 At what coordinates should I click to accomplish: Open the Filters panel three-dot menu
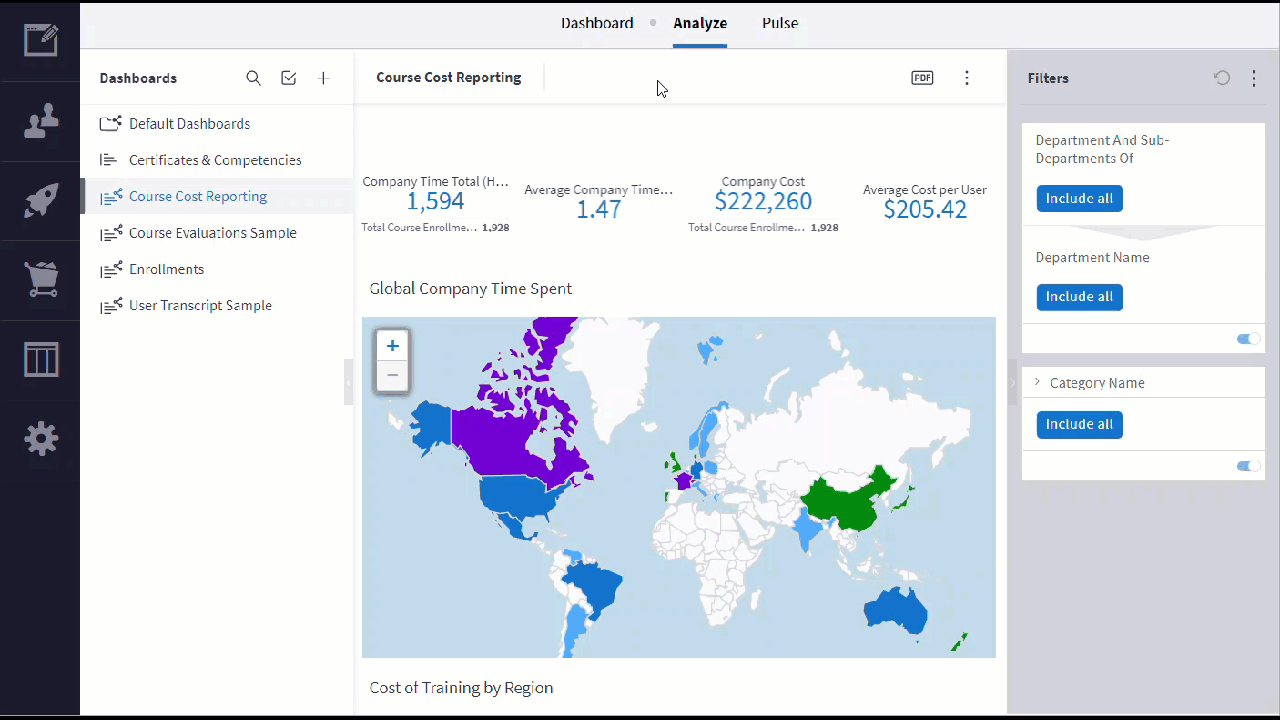pos(1254,78)
